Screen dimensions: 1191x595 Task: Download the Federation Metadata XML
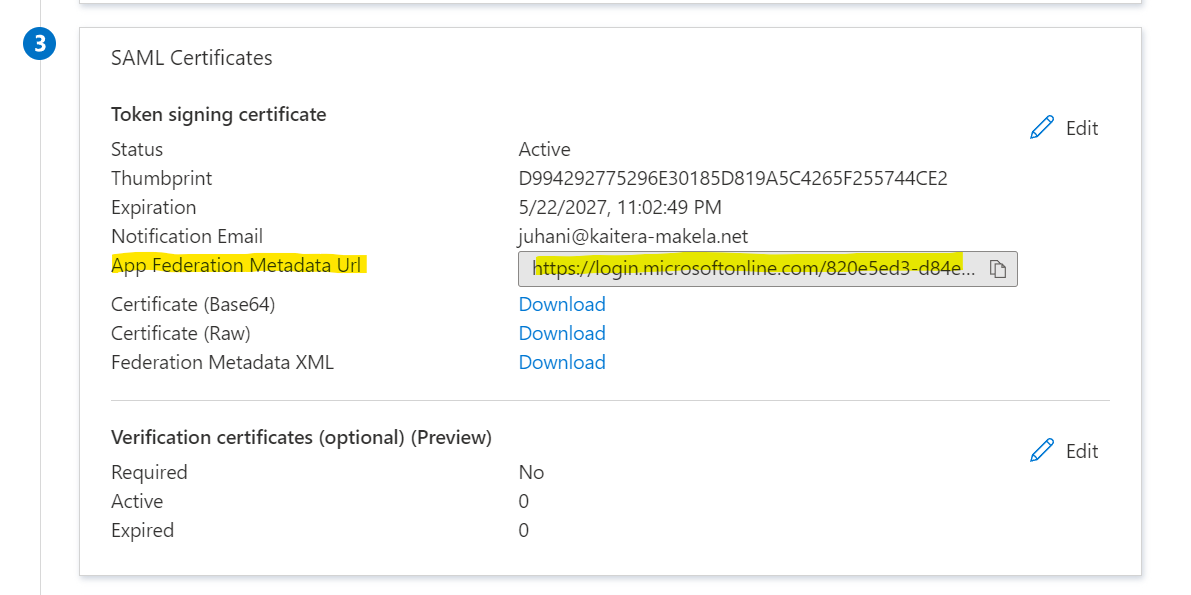coord(562,362)
